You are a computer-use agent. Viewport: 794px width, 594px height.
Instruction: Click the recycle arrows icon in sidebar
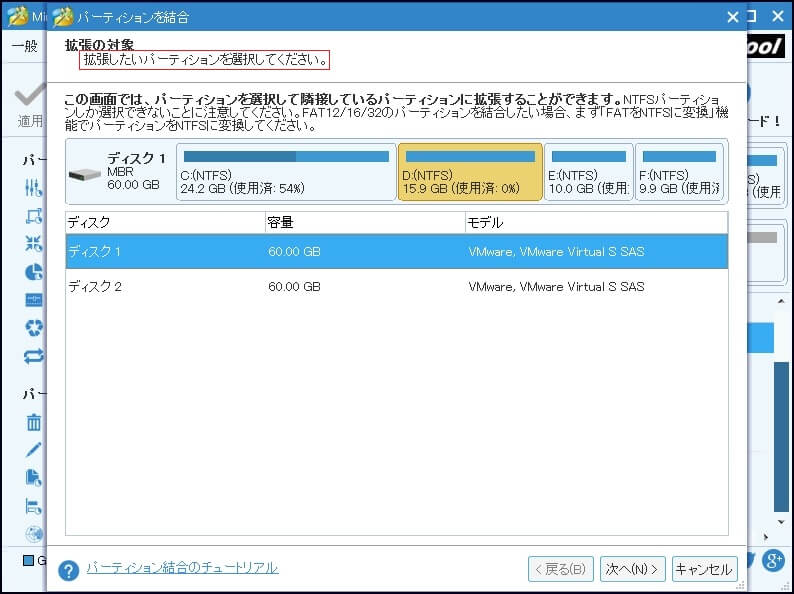click(x=34, y=328)
